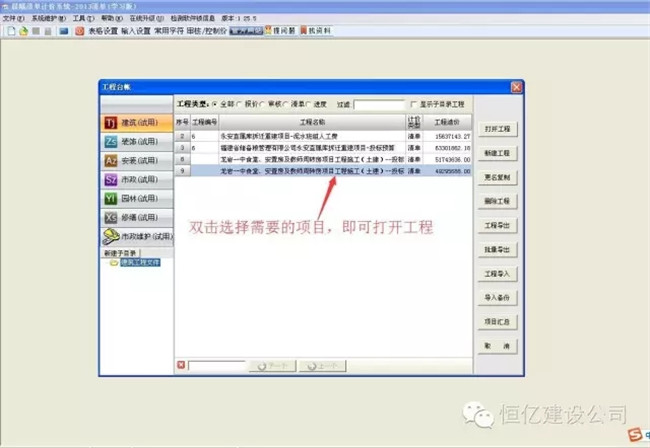Viewport: 650px width, 448px height.
Task: Select the 装饰(试用) Zs category
Action: 137,142
